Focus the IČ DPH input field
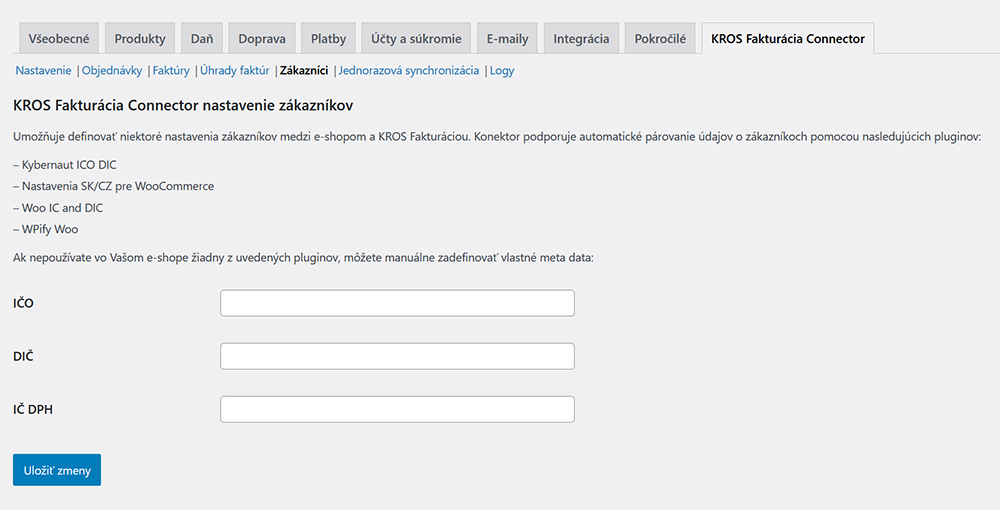The width and height of the screenshot is (1000, 510). pyautogui.click(x=397, y=409)
